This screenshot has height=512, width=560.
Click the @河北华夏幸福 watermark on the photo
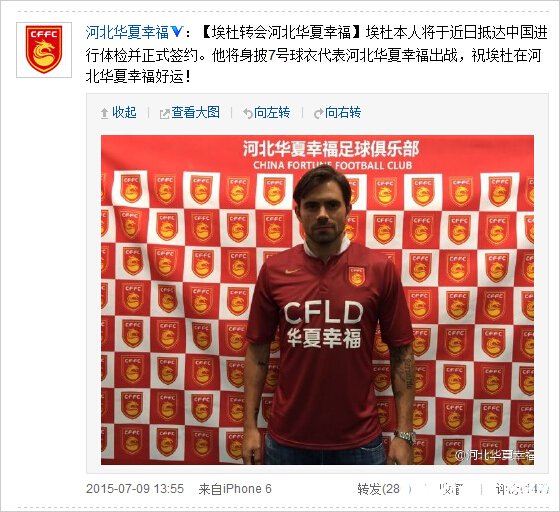coord(495,455)
